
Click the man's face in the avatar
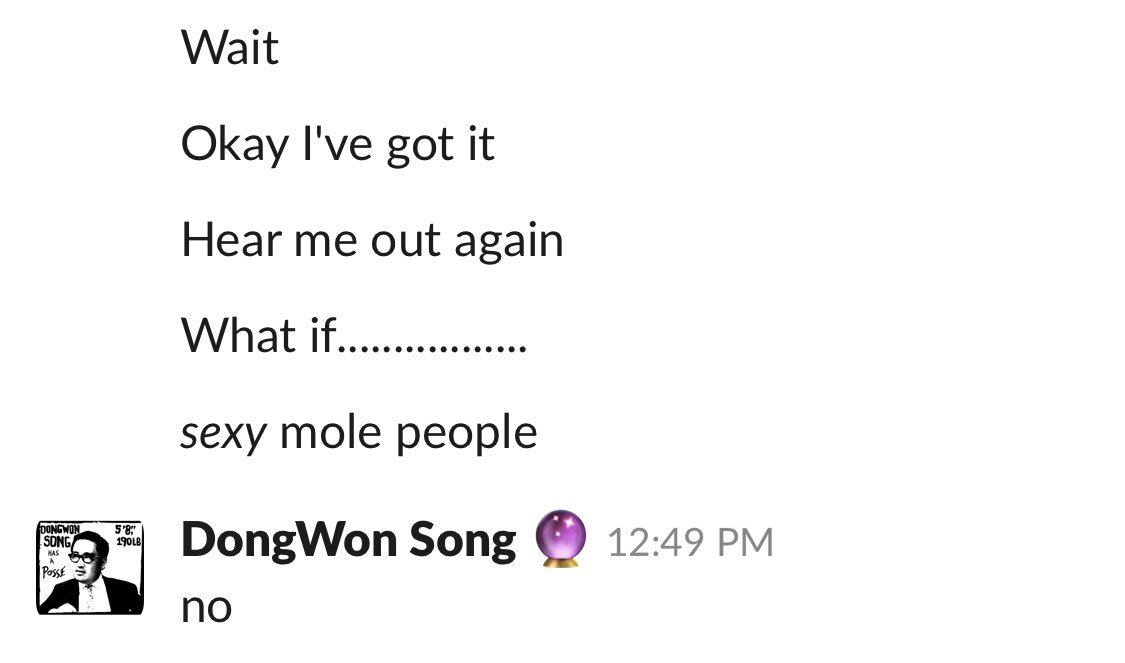pyautogui.click(x=85, y=557)
